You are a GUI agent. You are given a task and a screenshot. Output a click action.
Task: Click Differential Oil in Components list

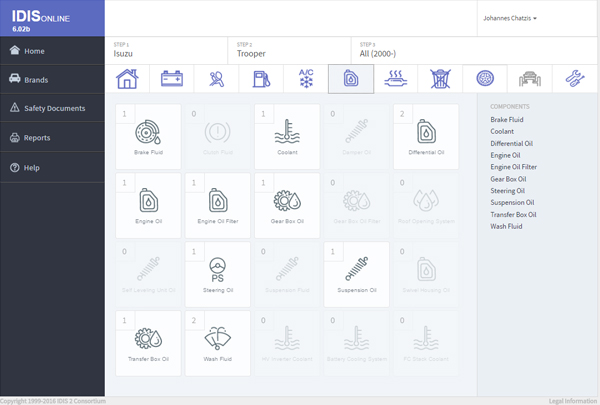tap(512, 144)
